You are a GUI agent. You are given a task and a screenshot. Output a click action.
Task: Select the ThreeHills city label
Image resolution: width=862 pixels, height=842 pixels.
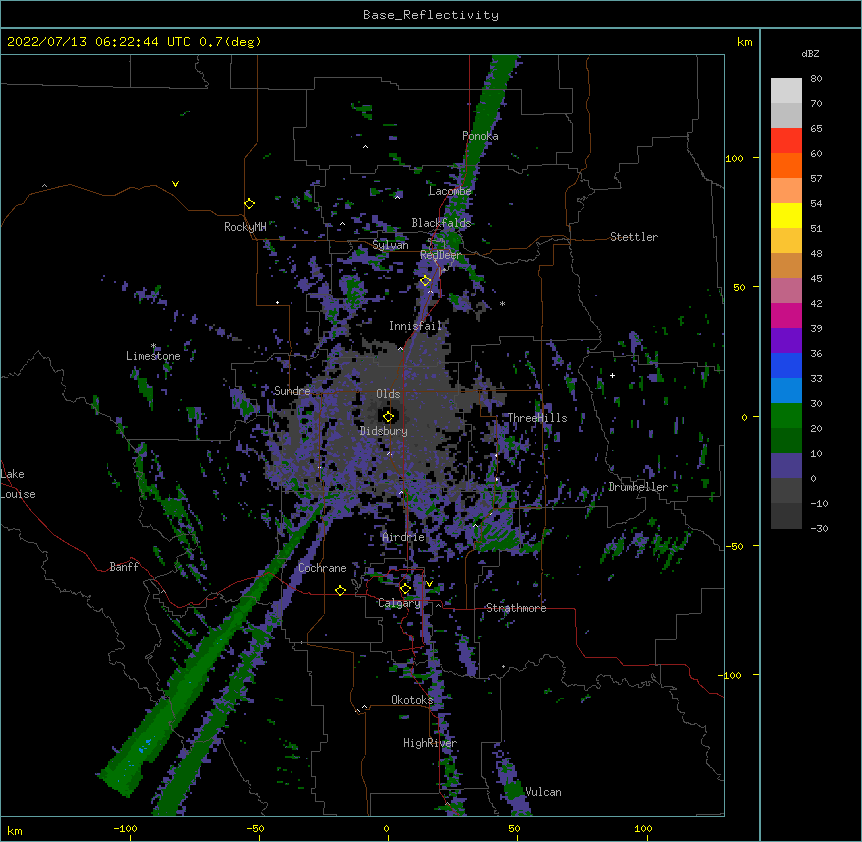click(537, 418)
